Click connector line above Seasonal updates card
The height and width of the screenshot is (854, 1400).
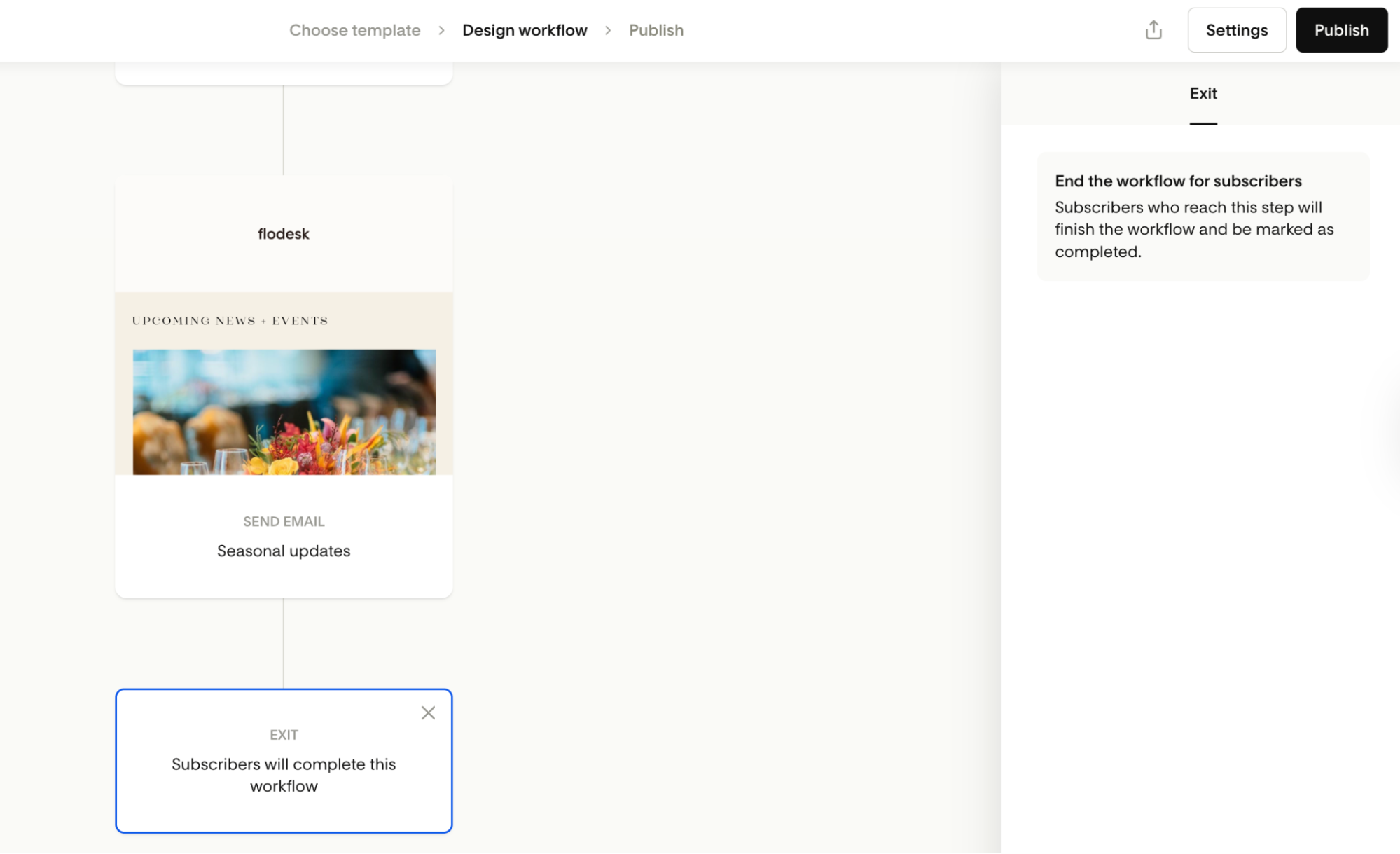[x=283, y=130]
